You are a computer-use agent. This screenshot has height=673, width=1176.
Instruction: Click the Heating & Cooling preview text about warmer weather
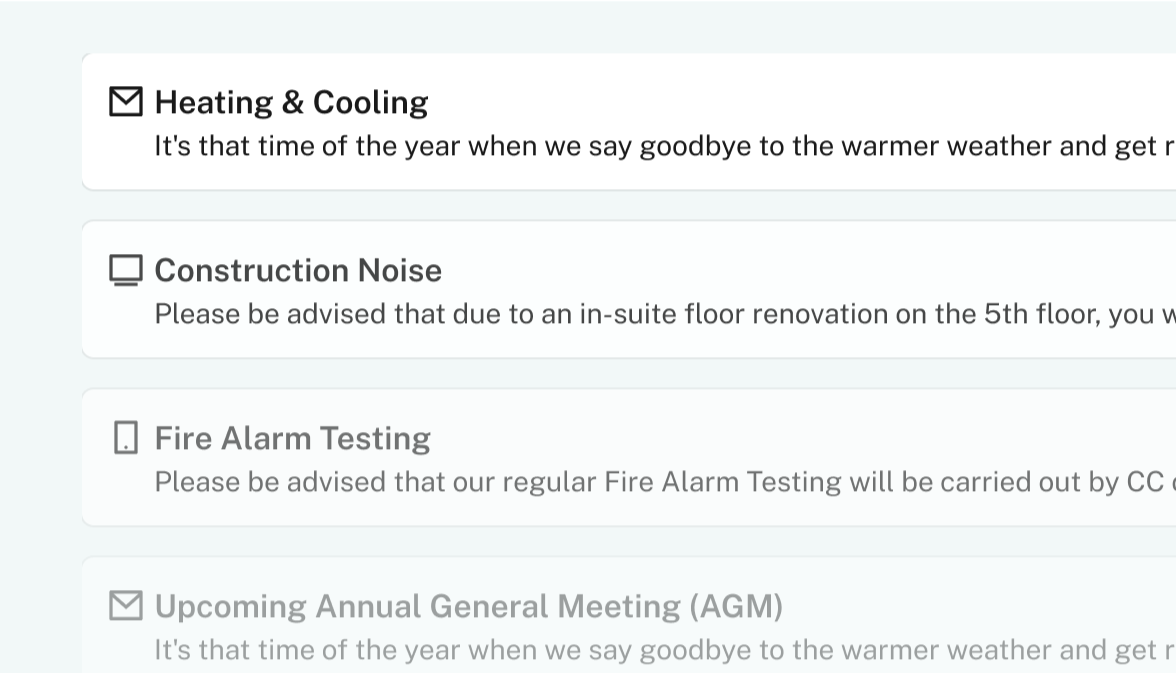click(660, 147)
